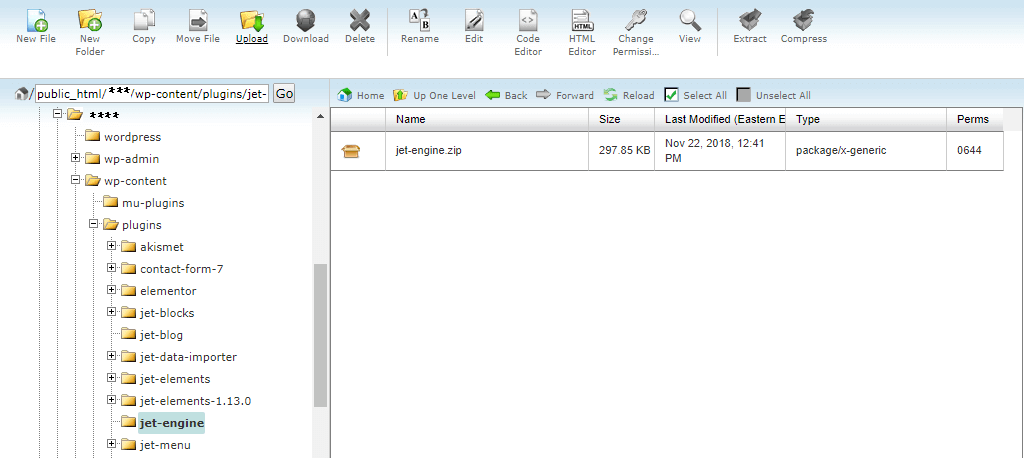1024x458 pixels.
Task: Open the Edit pencil tool
Action: click(x=474, y=20)
